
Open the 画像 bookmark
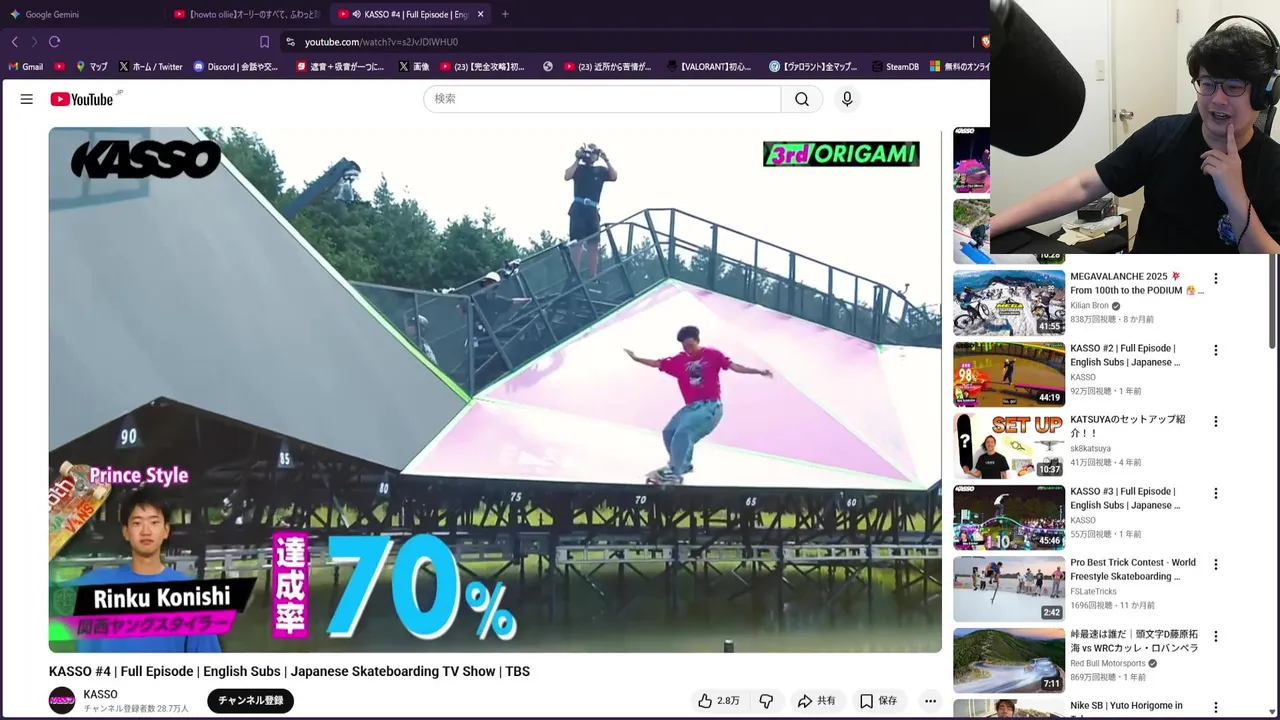point(414,67)
